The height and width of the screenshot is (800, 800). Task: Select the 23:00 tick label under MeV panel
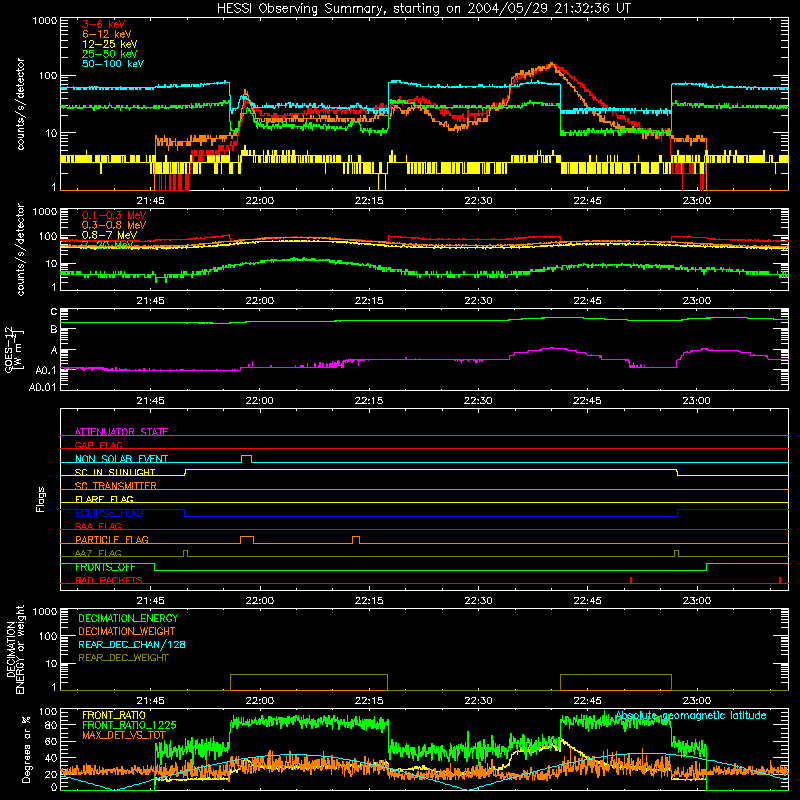pos(696,301)
